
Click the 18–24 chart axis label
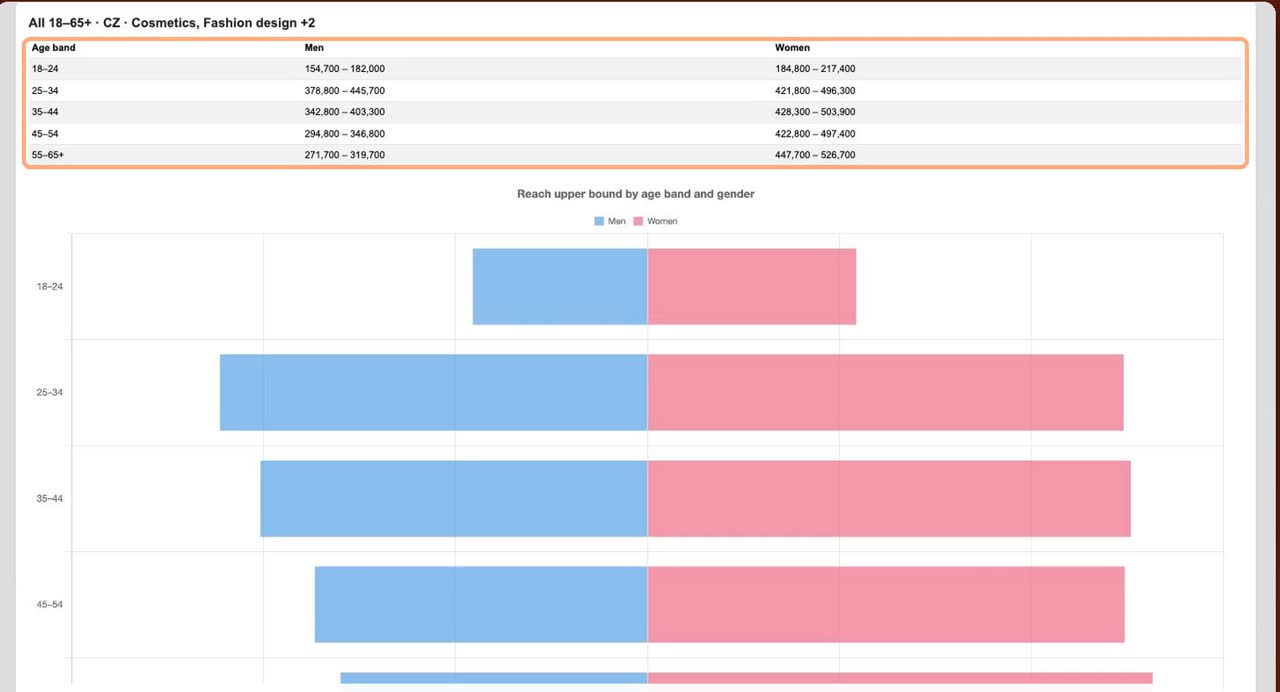pyautogui.click(x=50, y=287)
